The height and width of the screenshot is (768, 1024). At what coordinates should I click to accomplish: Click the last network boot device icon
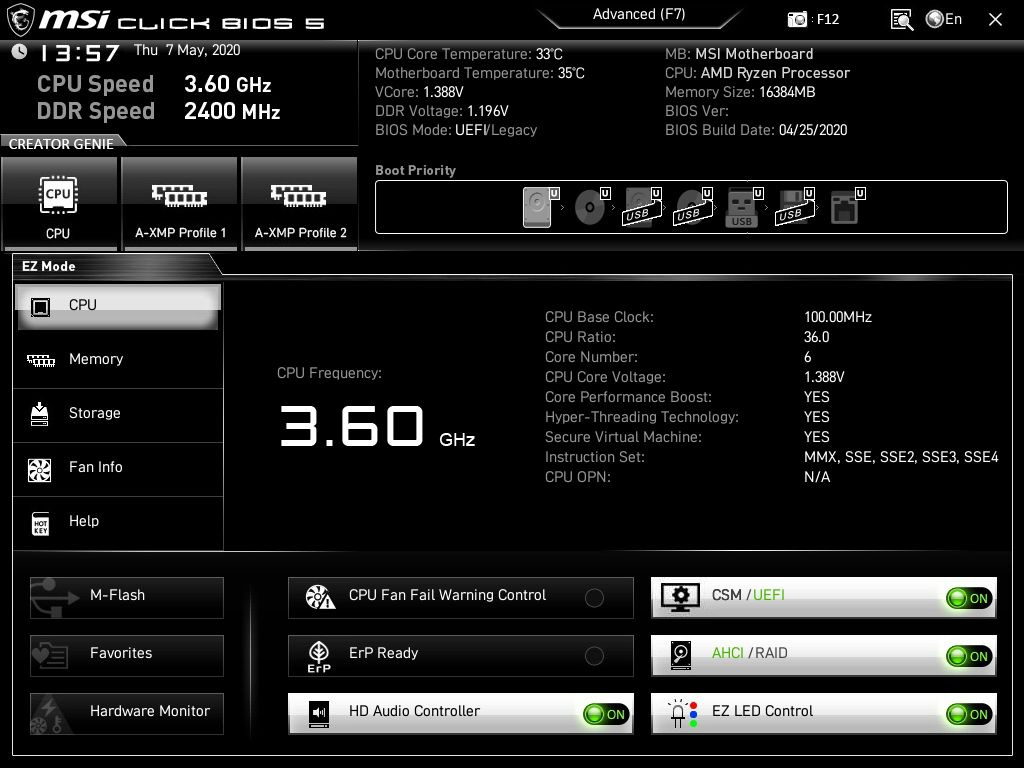tap(845, 207)
